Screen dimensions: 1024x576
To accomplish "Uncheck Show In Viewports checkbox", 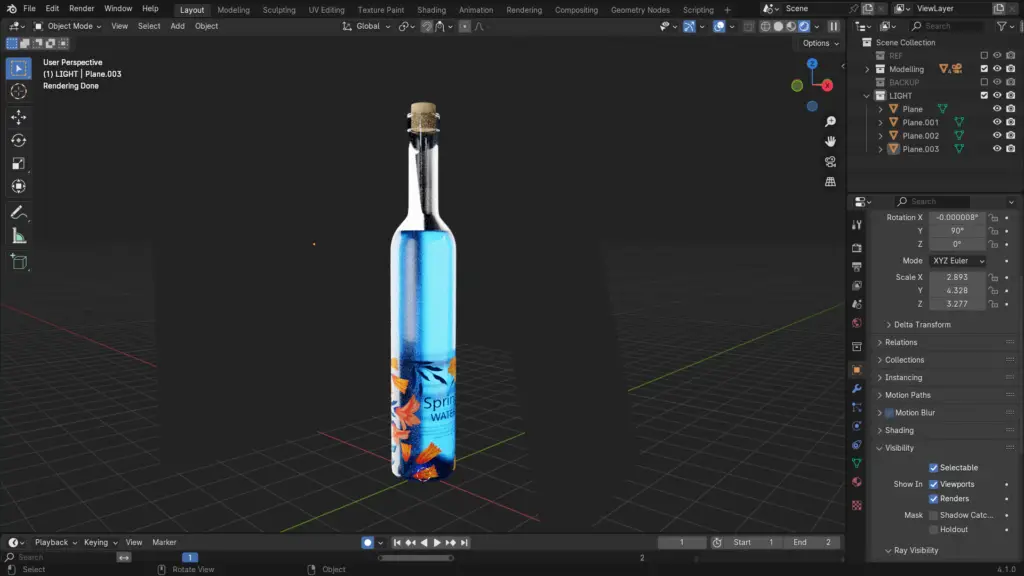I will 933,484.
